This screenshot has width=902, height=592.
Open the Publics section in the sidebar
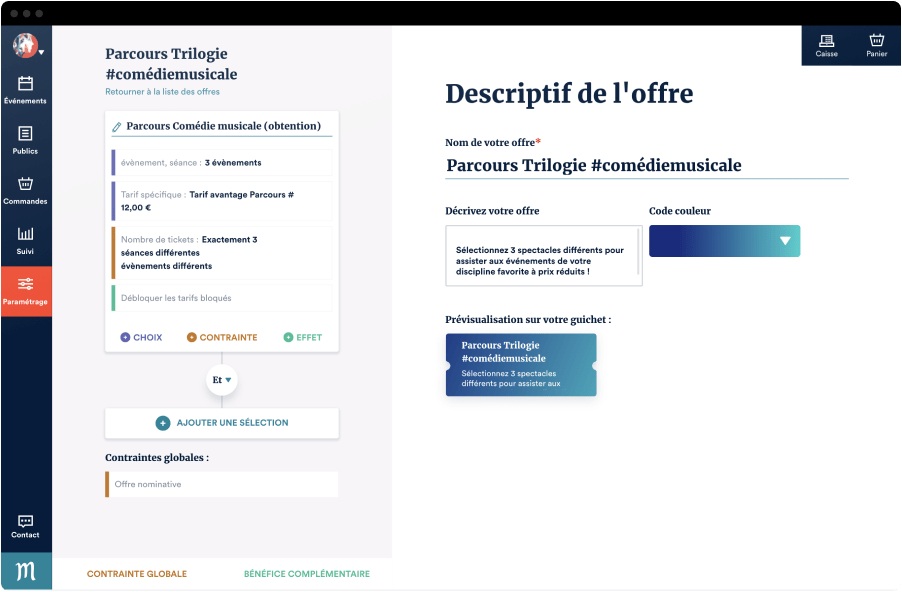coord(26,140)
